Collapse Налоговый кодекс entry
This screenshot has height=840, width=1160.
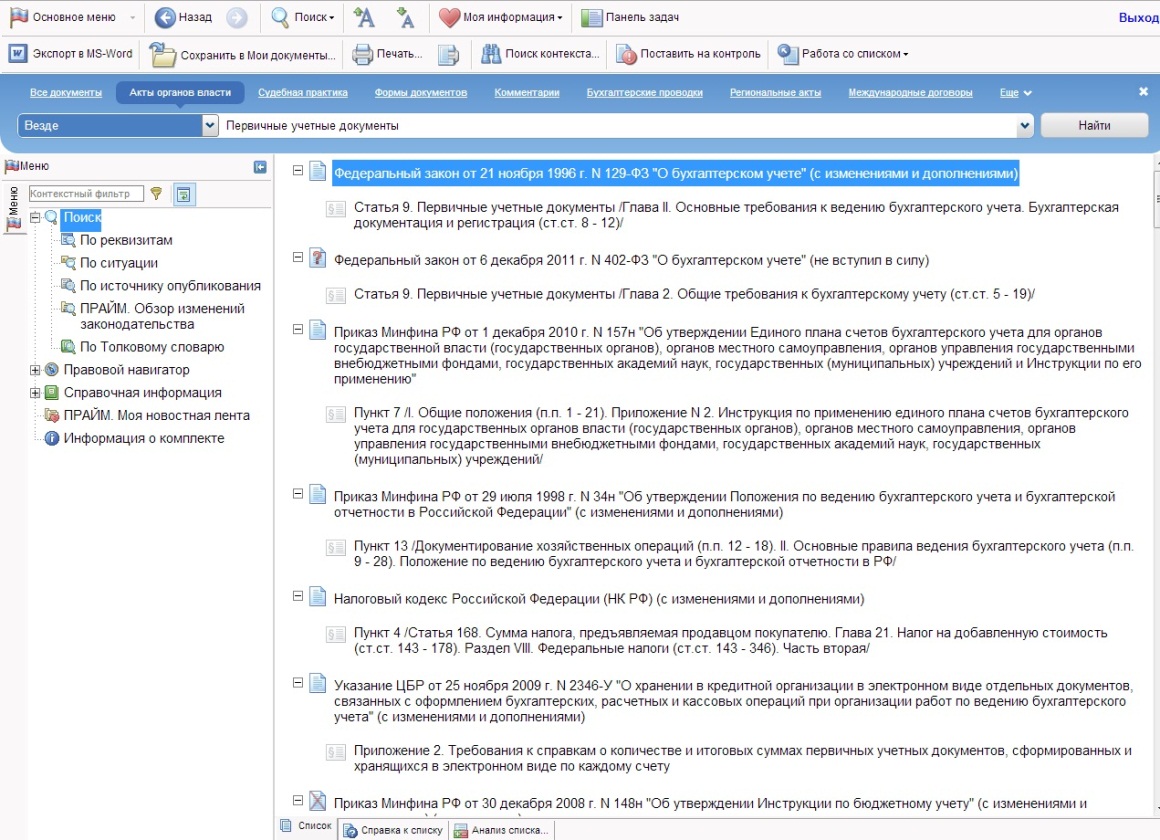tap(297, 596)
